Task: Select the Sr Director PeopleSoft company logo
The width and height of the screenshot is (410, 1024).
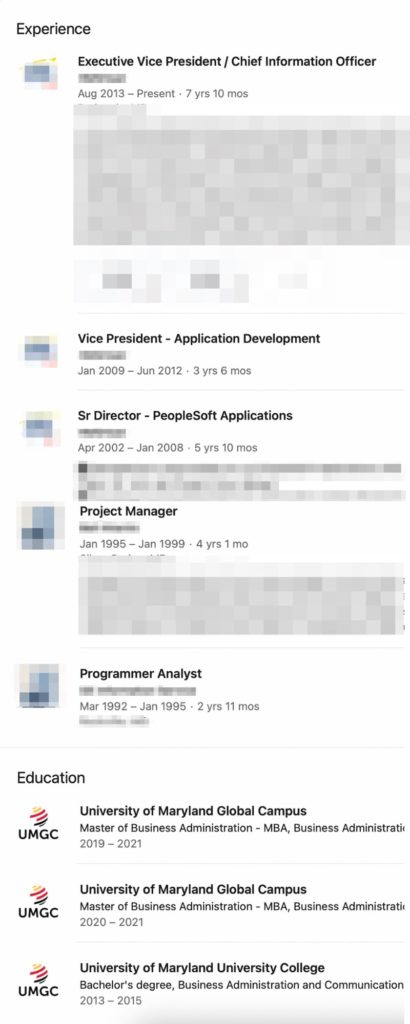Action: point(39,428)
